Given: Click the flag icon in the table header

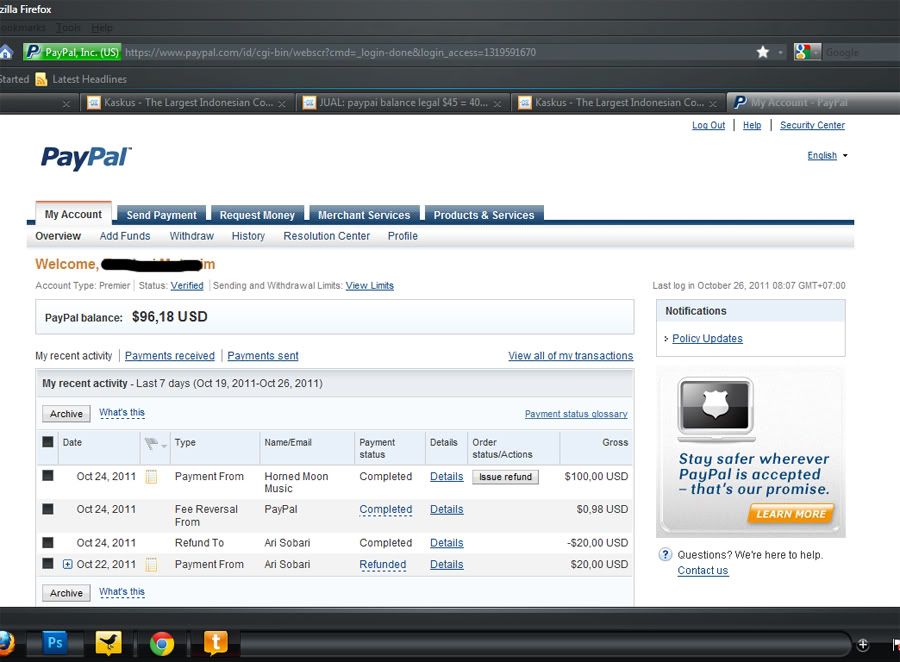Looking at the screenshot, I should pyautogui.click(x=152, y=443).
